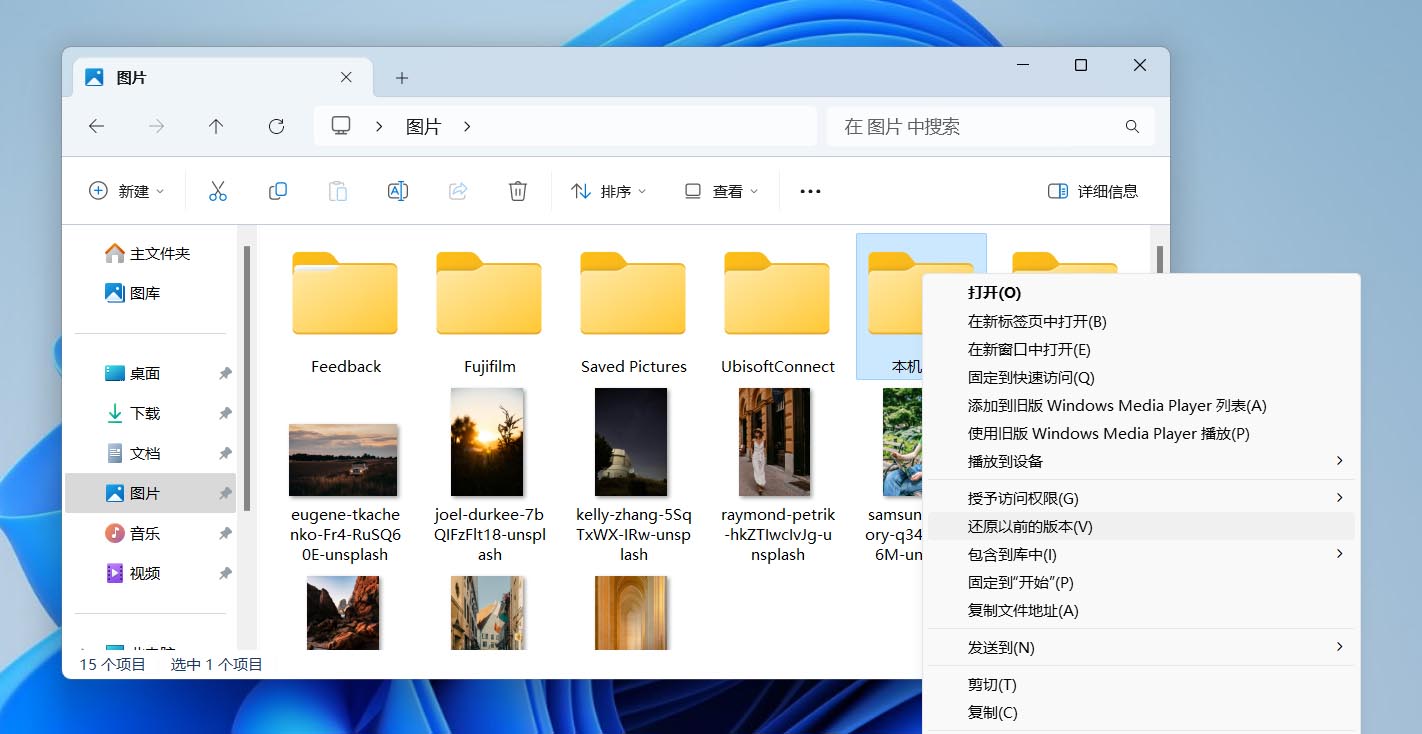1422x734 pixels.
Task: Expand chevron after 图片 in address bar
Action: [467, 127]
